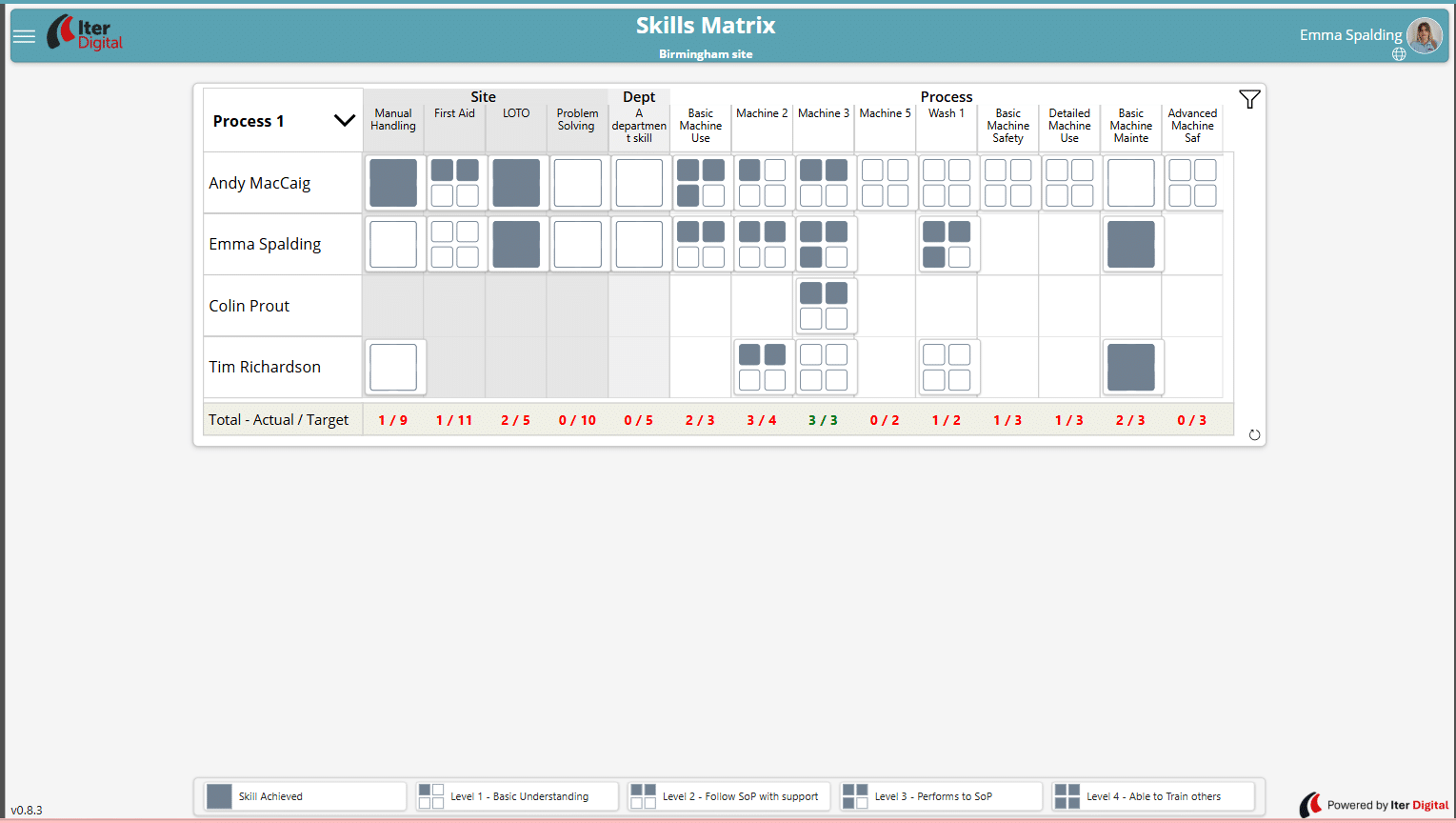The width and height of the screenshot is (1456, 823).
Task: Toggle Tim Richardson's Manual Handling skill box
Action: [393, 367]
